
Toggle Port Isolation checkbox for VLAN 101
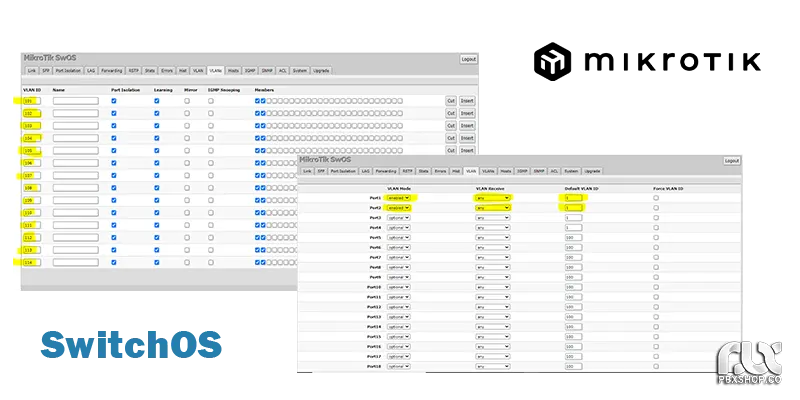click(114, 101)
